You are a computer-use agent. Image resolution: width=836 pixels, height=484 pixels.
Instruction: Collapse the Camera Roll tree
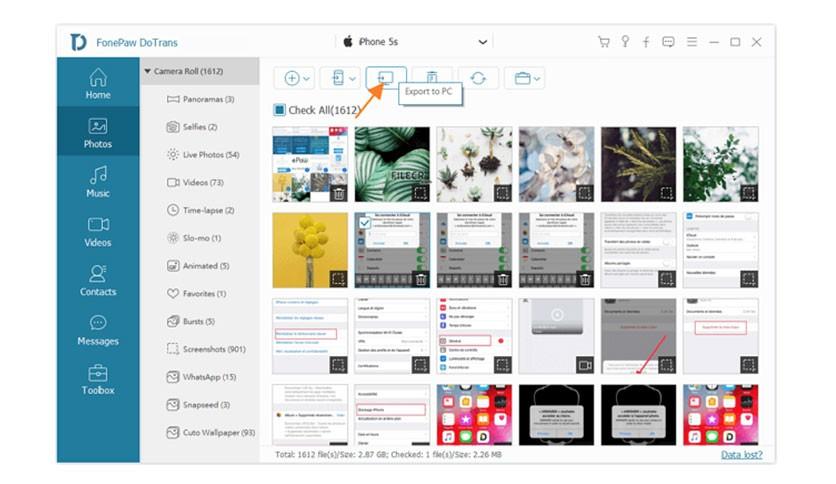pos(148,71)
